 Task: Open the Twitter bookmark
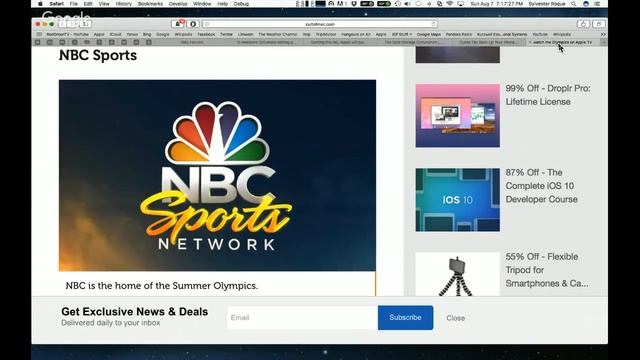click(226, 34)
